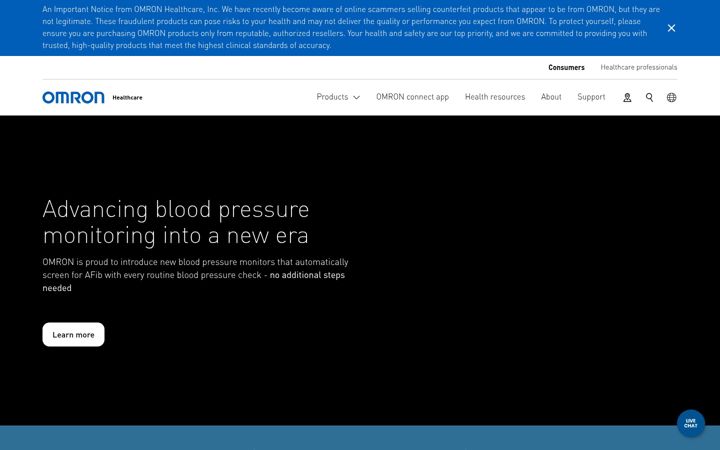This screenshot has width=720, height=450.
Task: Open the About menu item
Action: [x=551, y=97]
